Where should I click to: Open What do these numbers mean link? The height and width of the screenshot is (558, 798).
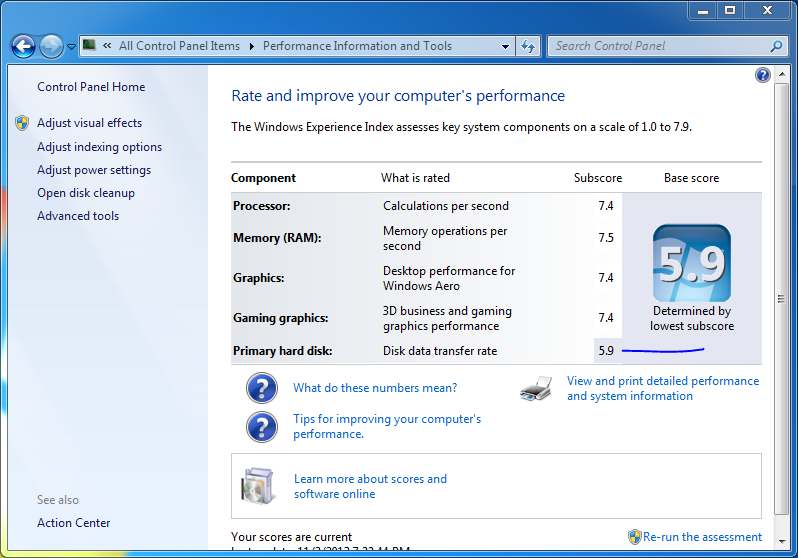click(x=375, y=388)
